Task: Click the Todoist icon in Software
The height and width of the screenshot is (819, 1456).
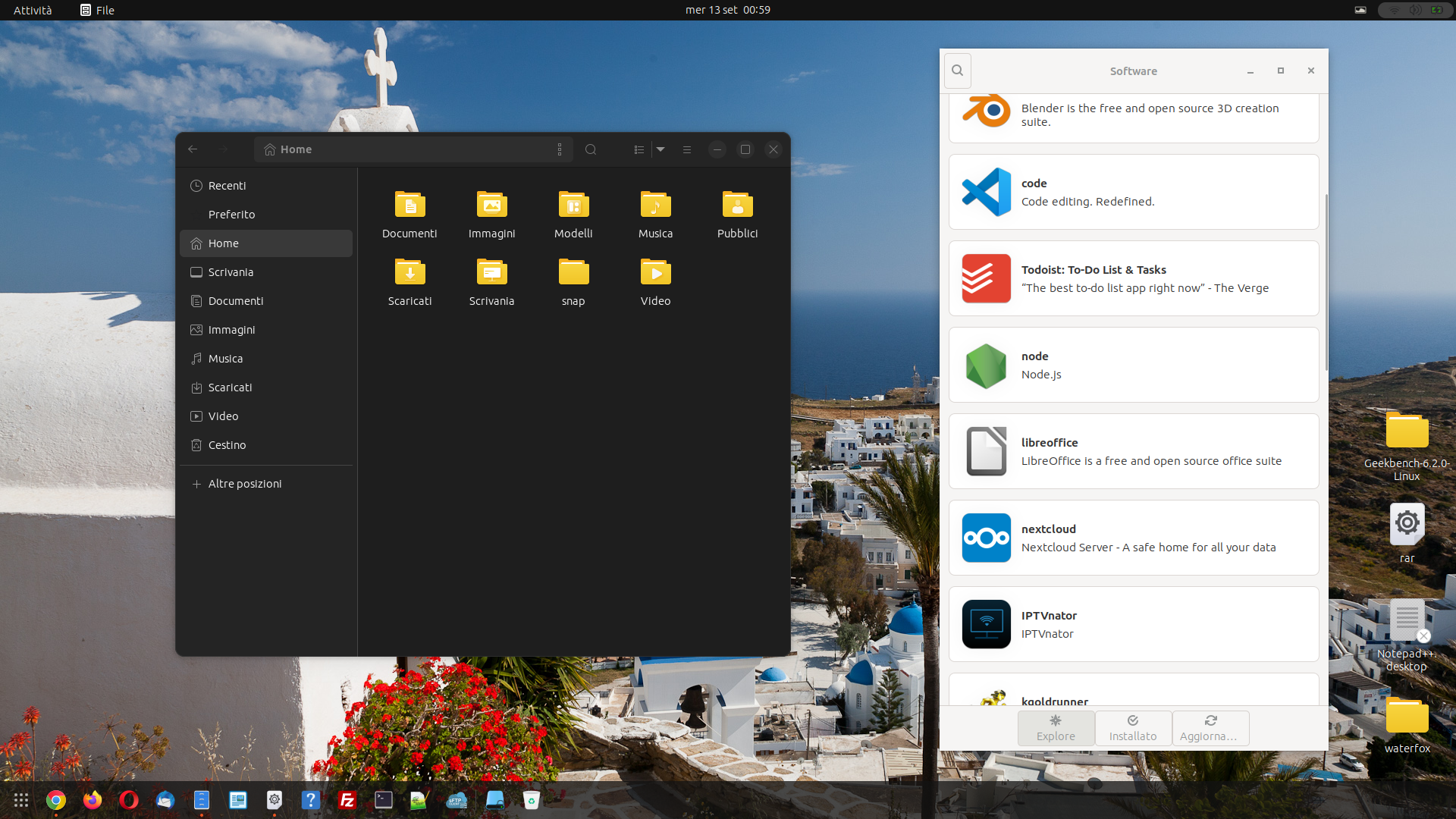Action: pos(986,278)
